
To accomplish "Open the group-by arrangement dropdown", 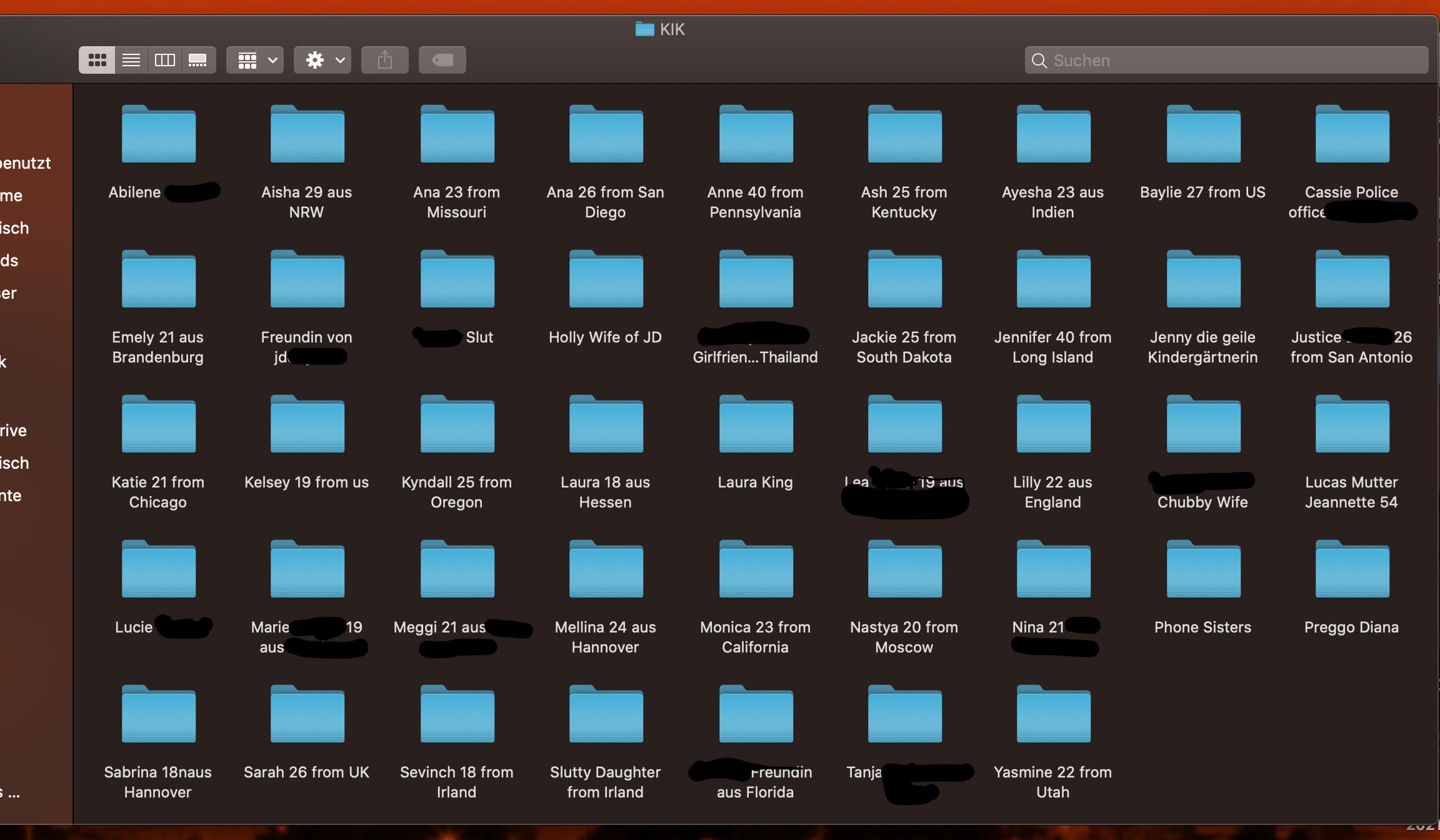I will pyautogui.click(x=255, y=60).
